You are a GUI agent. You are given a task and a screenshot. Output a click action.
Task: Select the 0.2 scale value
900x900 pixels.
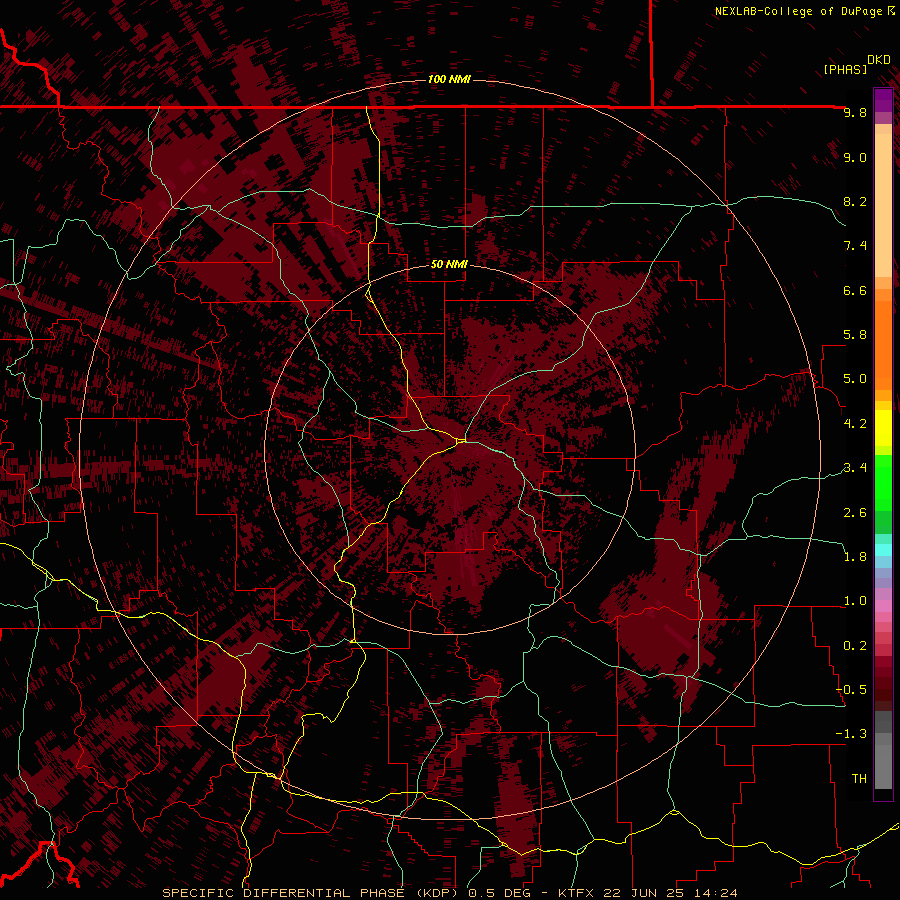pos(855,646)
